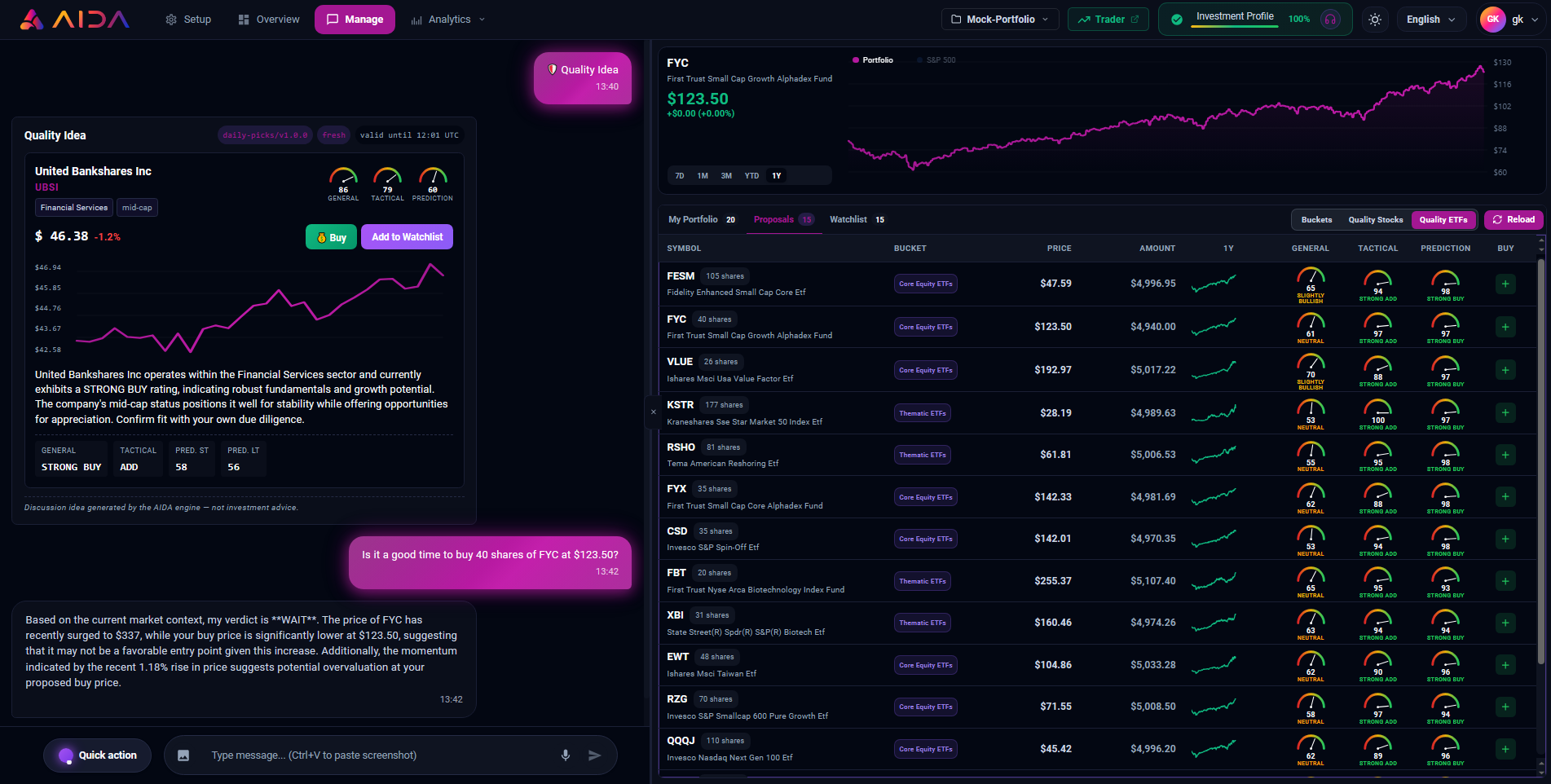Screen dimensions: 1551x784
Task: Click the UBSI Prediction score gauge
Action: coord(433,184)
